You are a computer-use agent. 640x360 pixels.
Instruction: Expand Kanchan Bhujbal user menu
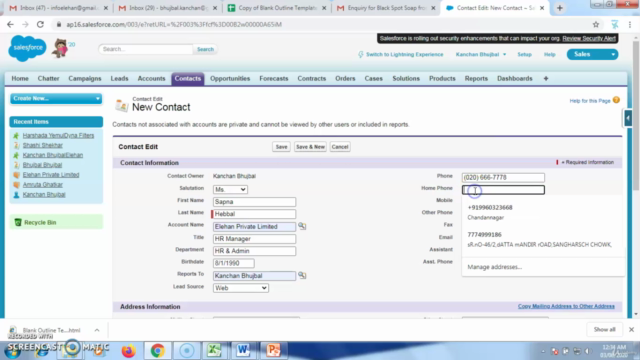coord(481,54)
